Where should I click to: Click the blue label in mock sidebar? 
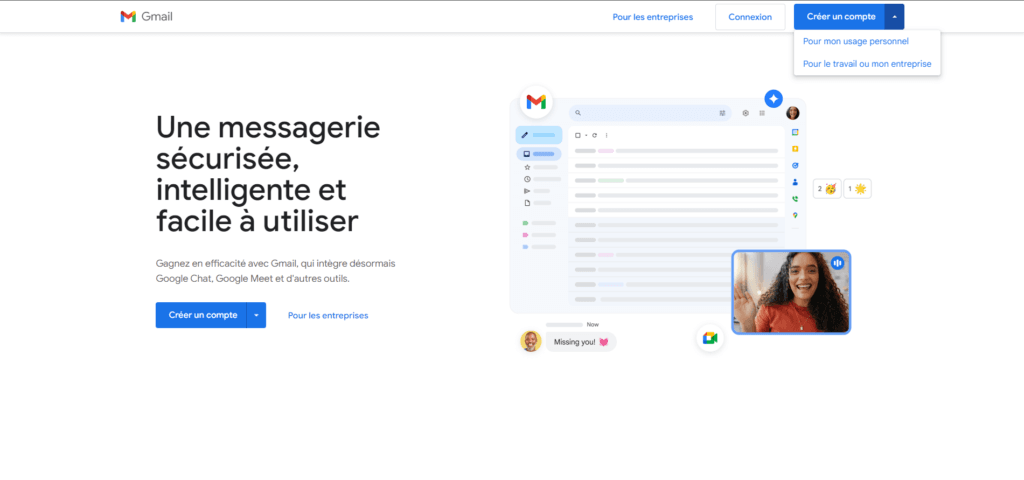coord(525,247)
